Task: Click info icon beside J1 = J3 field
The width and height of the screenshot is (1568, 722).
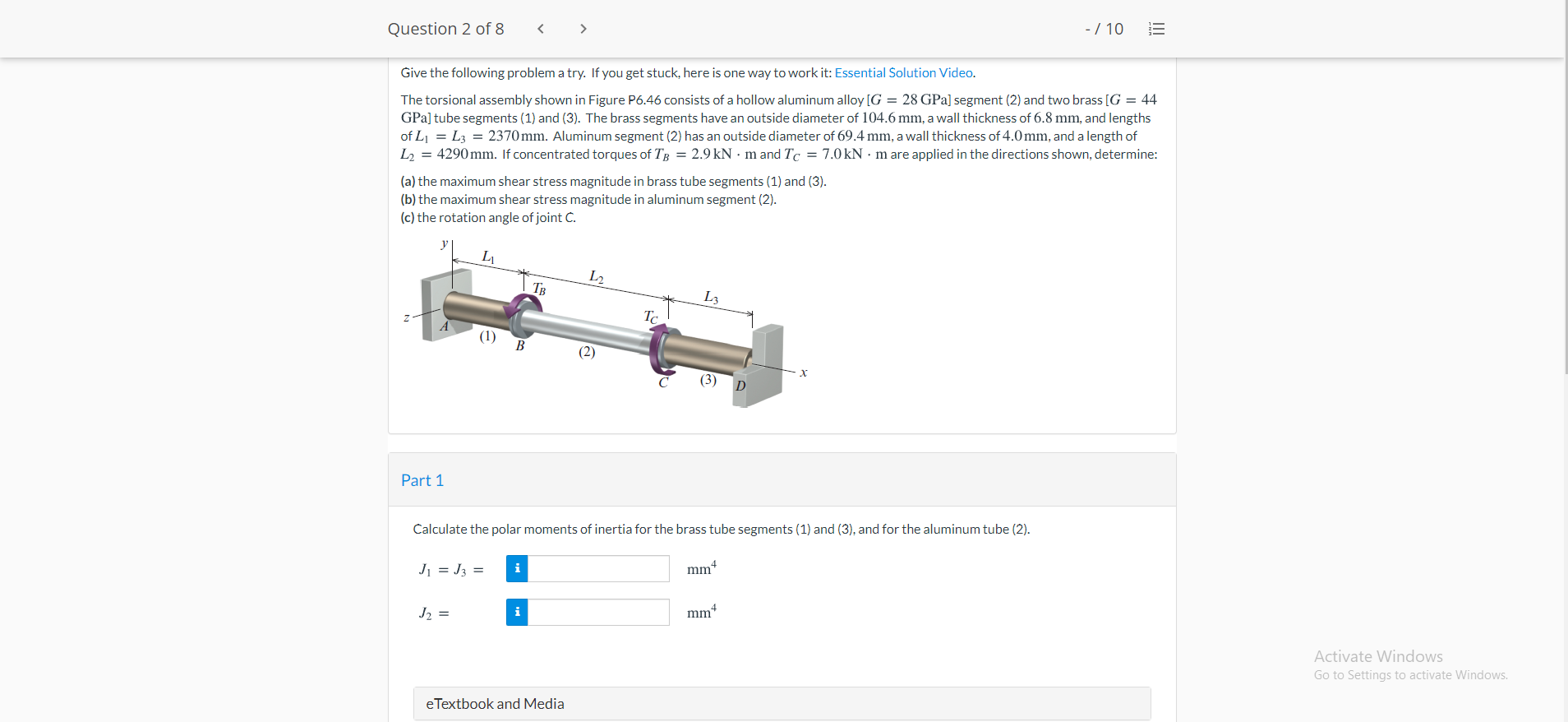Action: point(517,568)
